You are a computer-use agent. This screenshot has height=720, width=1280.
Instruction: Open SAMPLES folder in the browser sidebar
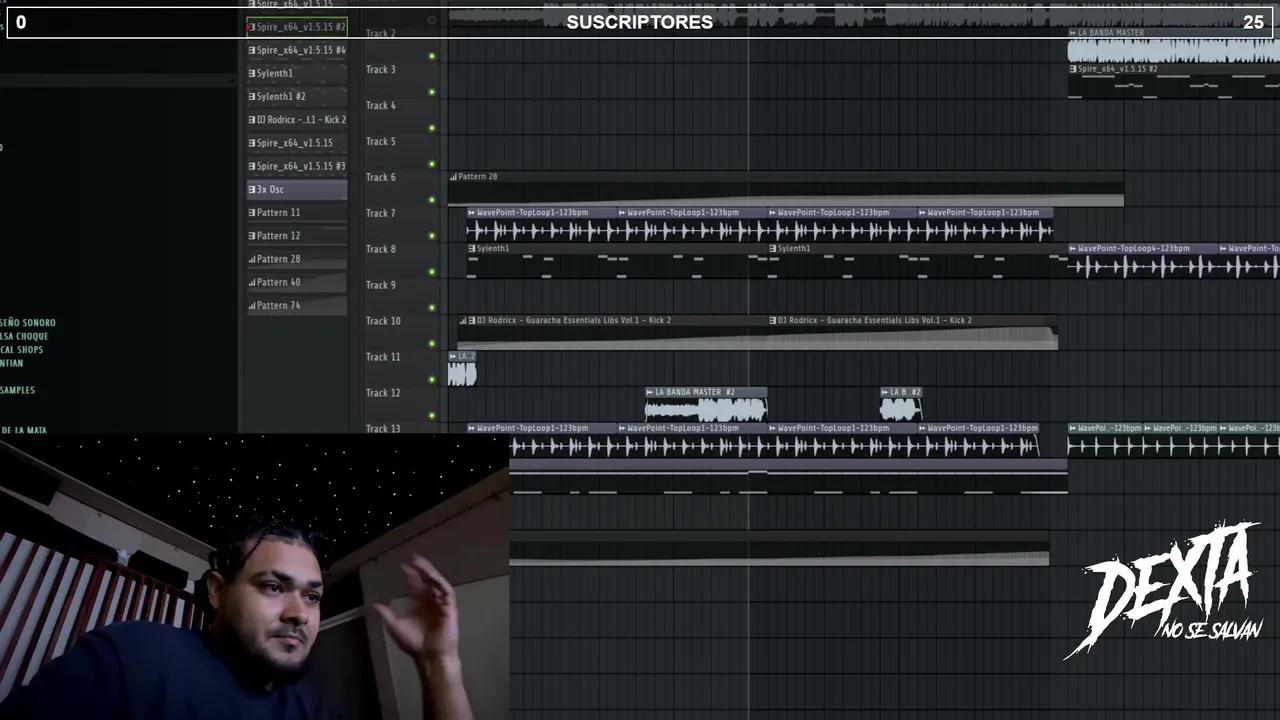18,390
